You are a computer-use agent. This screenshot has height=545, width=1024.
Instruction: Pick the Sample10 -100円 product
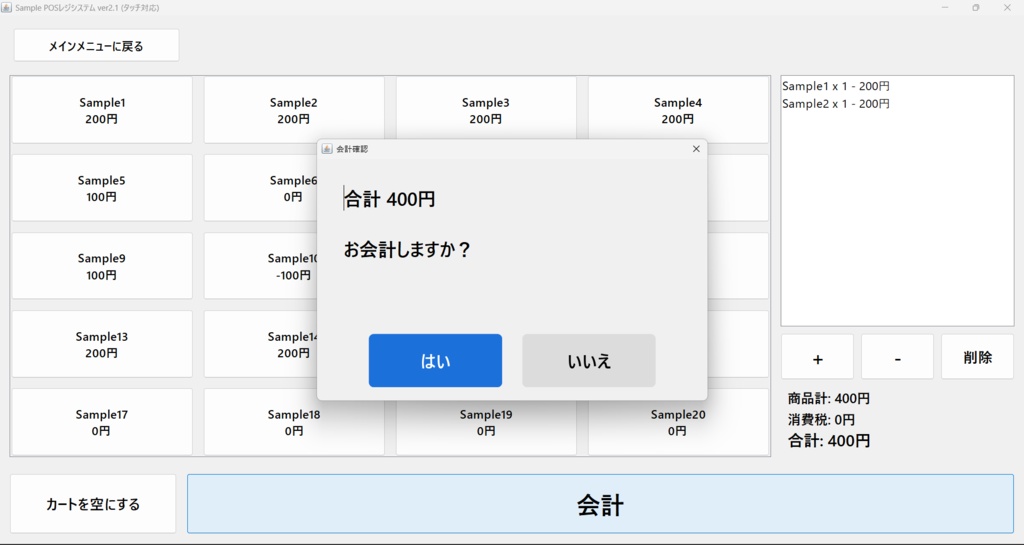261,266
